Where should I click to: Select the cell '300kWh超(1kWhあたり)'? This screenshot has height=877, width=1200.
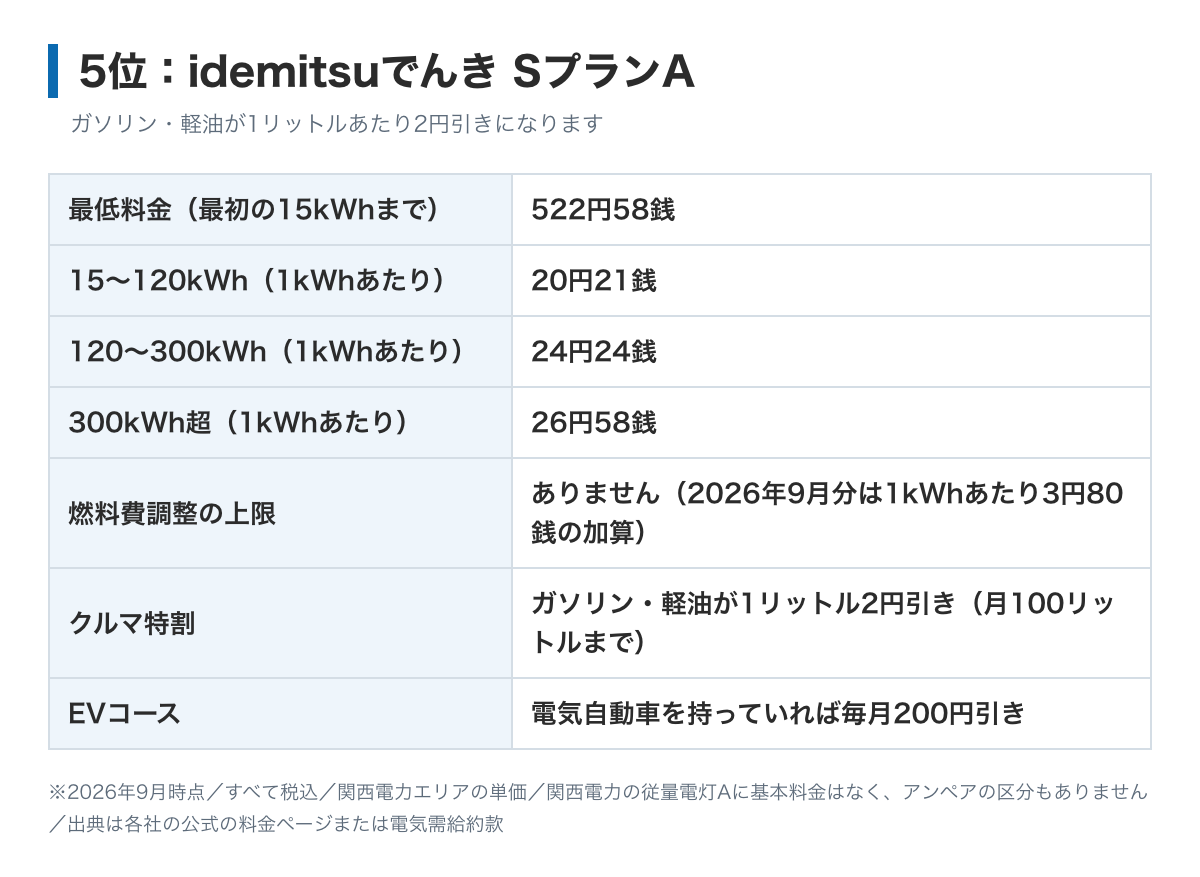[281, 423]
